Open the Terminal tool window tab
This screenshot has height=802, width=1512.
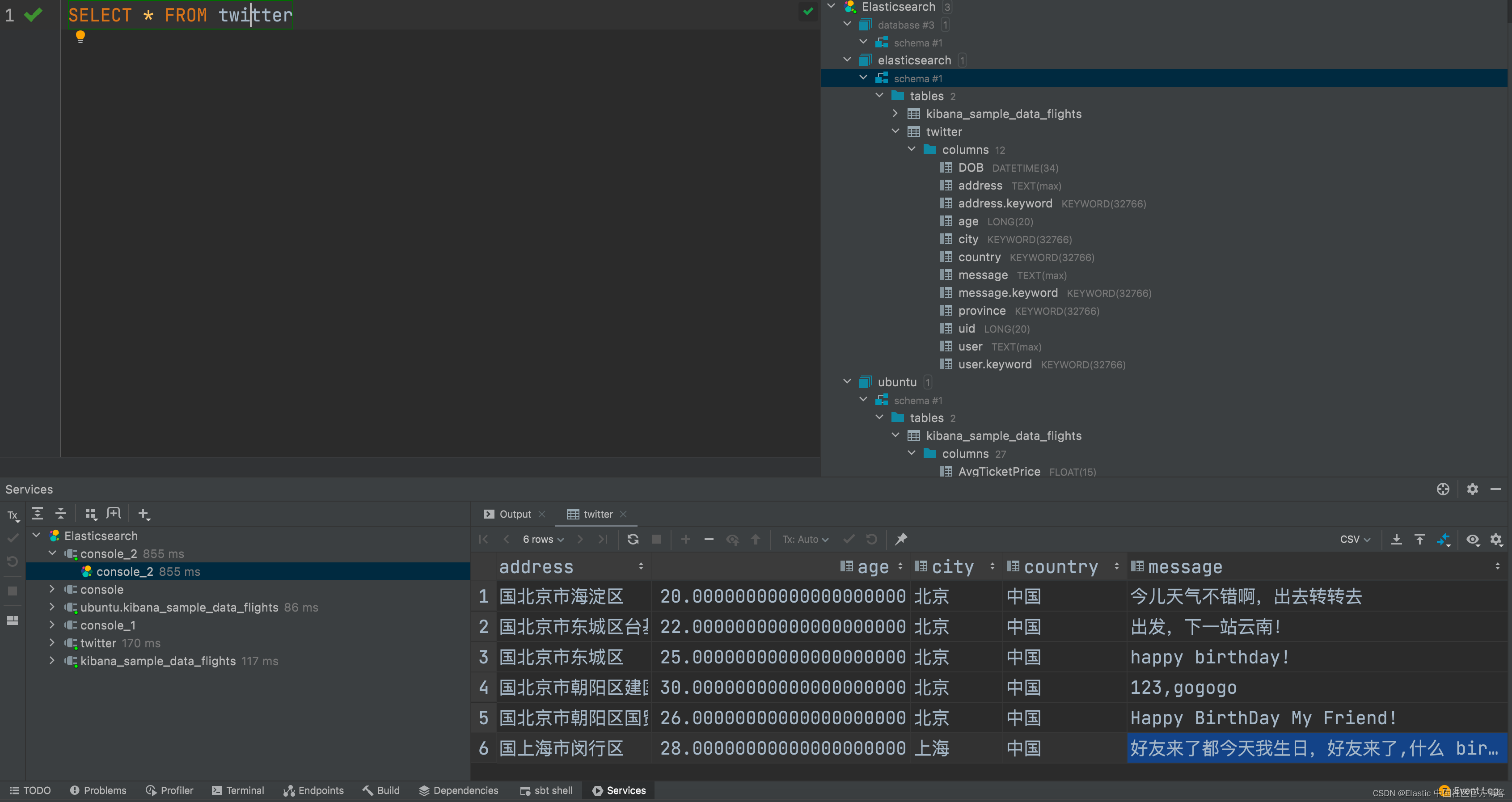238,790
